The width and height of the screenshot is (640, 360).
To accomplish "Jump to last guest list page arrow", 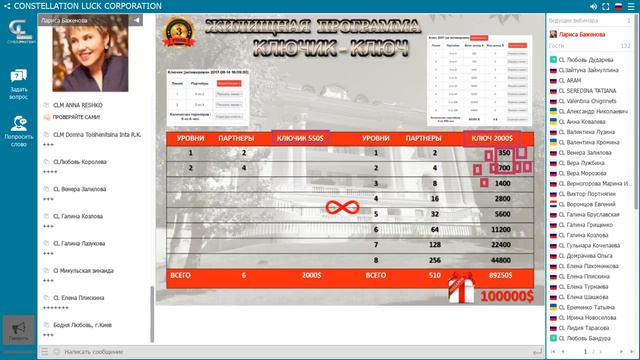I will tap(632, 351).
